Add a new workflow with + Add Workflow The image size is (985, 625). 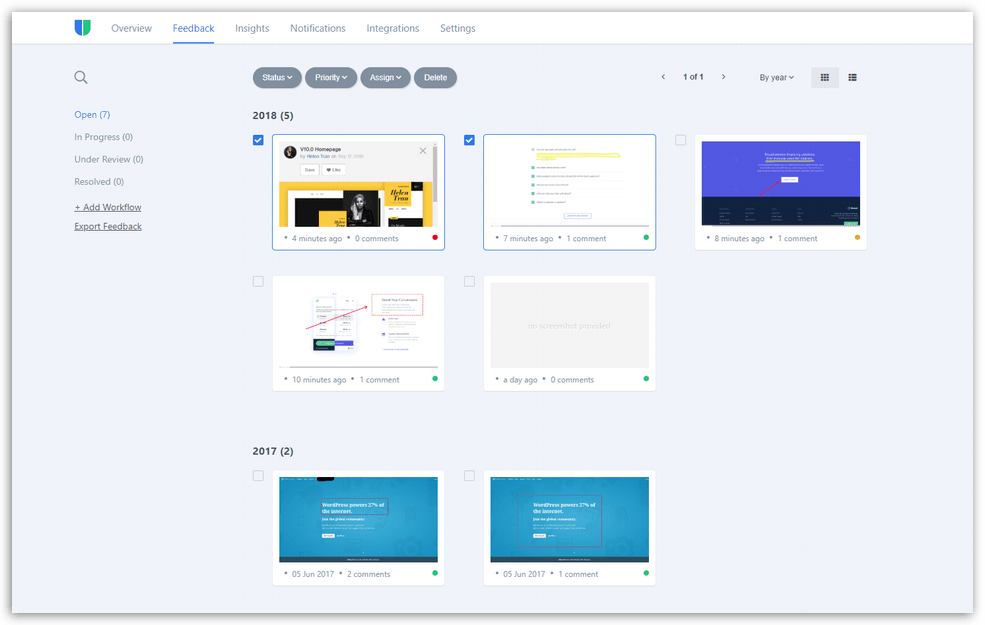107,207
